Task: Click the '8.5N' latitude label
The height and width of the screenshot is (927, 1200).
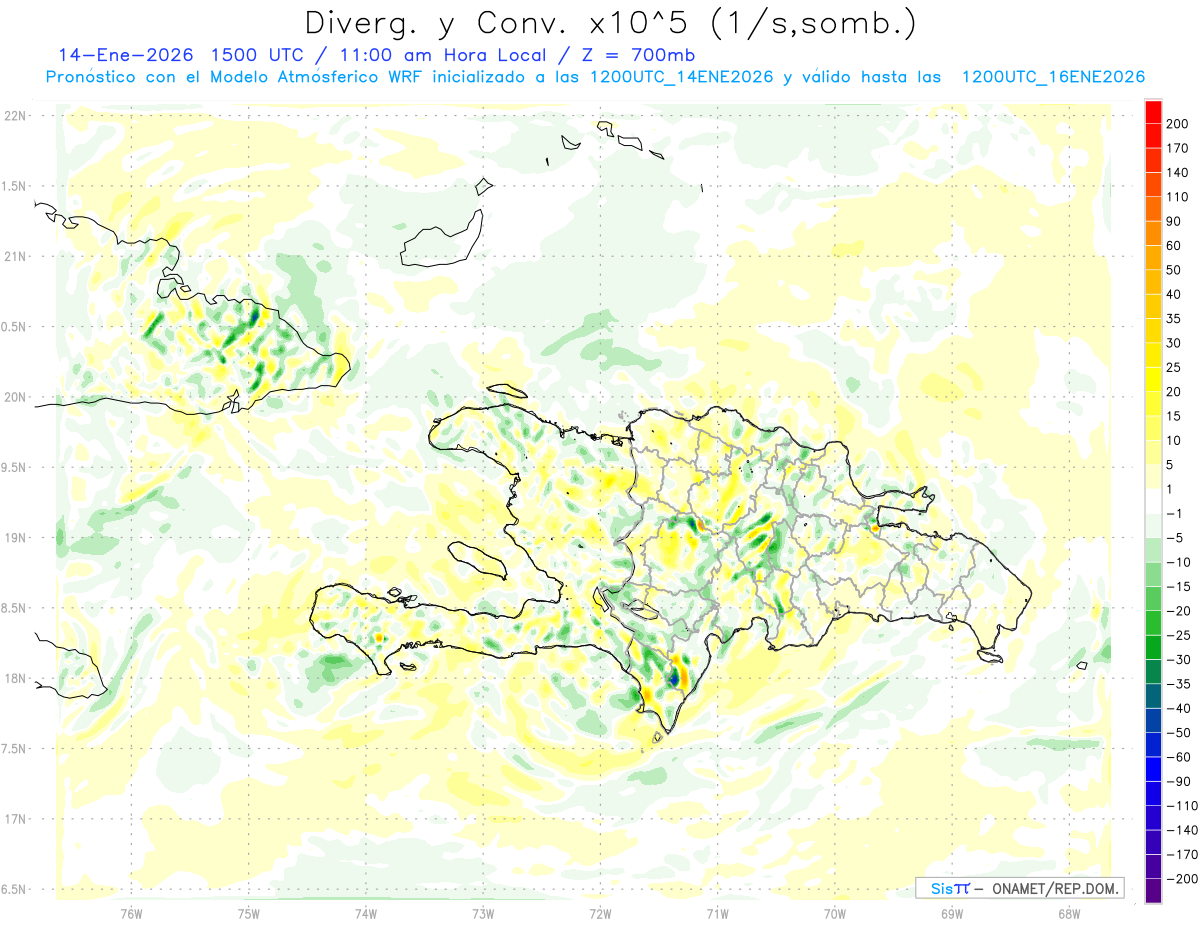Action: [x=13, y=608]
